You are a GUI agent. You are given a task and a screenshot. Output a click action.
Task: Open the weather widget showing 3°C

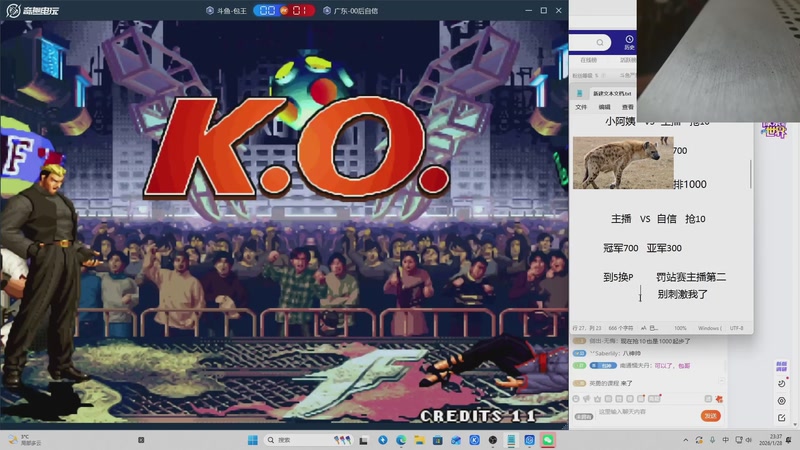point(24,440)
